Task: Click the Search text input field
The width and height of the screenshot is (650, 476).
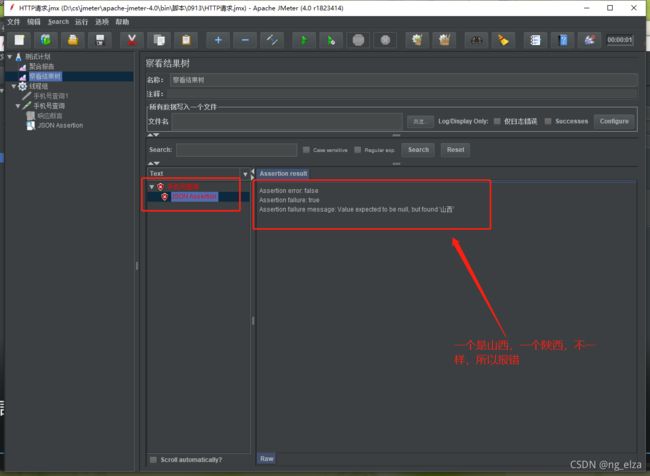Action: click(236, 150)
